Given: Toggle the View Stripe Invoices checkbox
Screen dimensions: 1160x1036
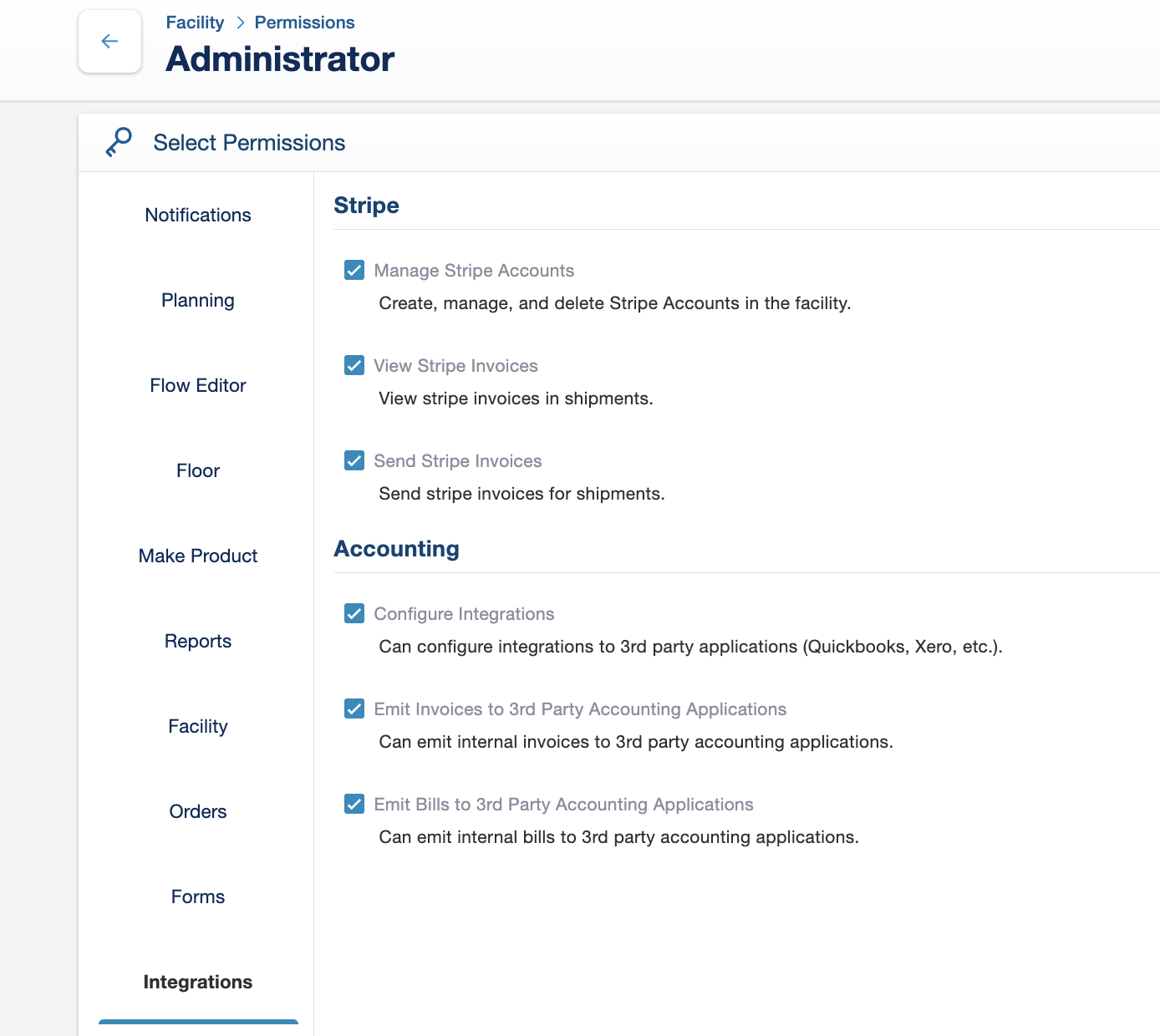Looking at the screenshot, I should tap(354, 366).
